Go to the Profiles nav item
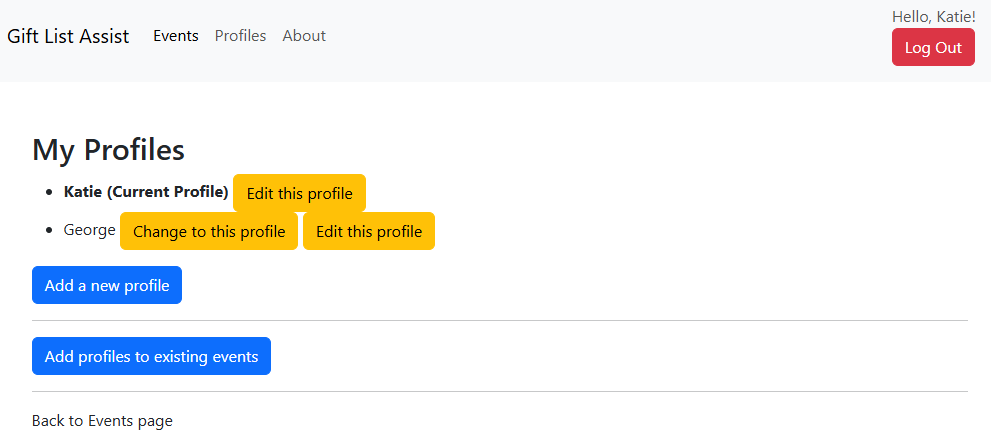Viewport: 991px width, 439px height. (x=240, y=36)
